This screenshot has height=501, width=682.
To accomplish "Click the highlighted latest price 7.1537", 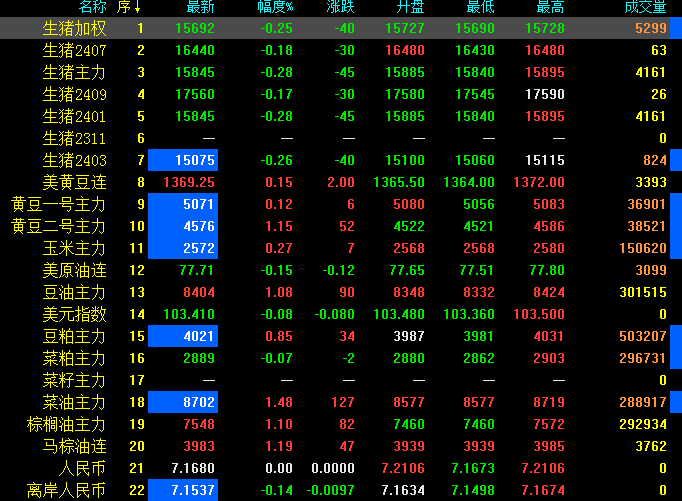I will [x=183, y=490].
